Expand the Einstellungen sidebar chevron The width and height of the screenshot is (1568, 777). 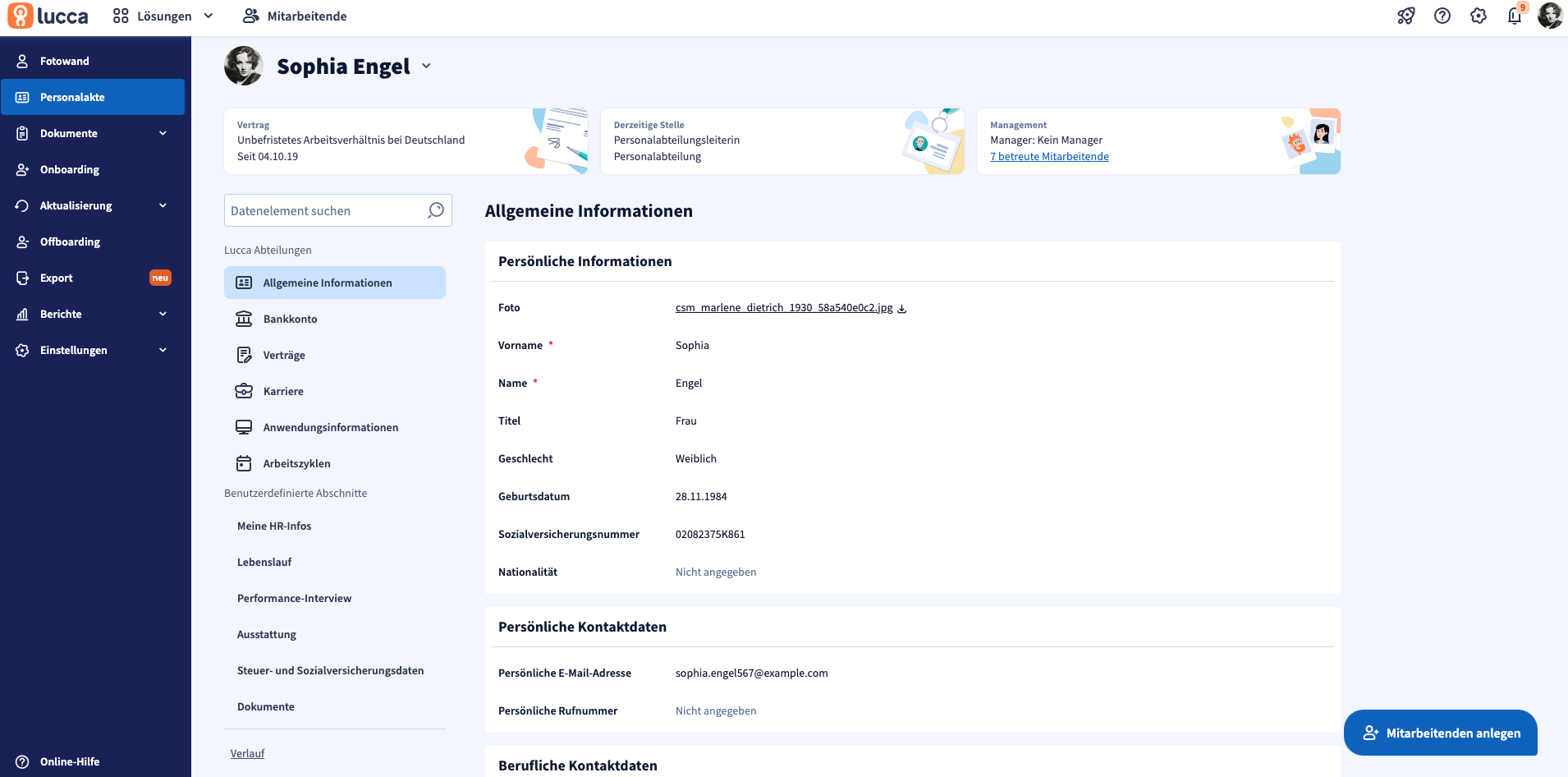tap(163, 350)
